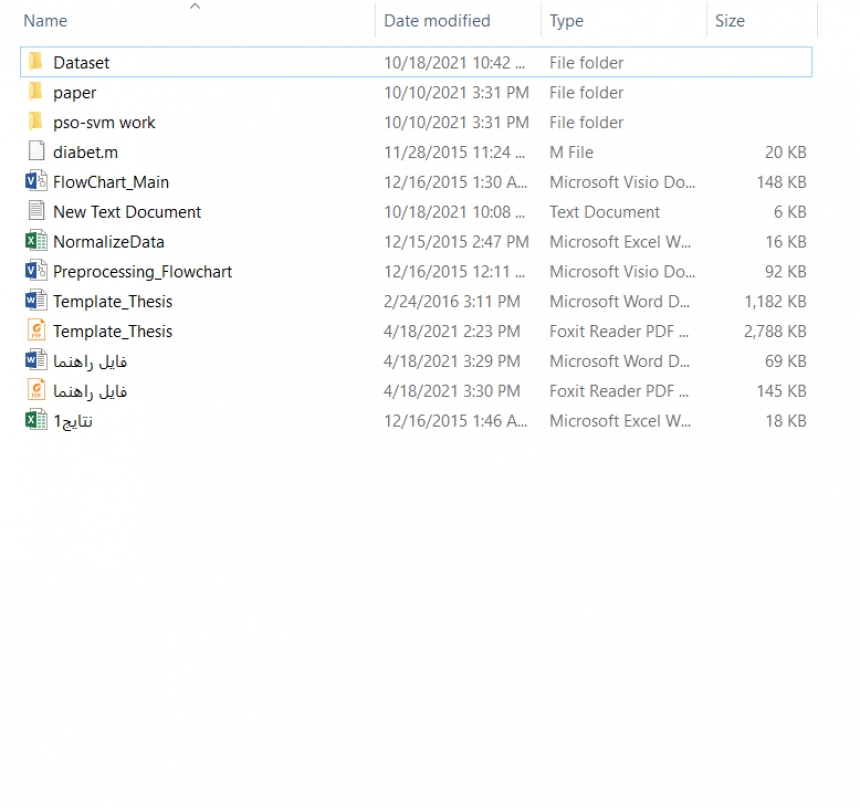Click the "69 KB" size cell
This screenshot has height=808, width=860.
click(785, 361)
